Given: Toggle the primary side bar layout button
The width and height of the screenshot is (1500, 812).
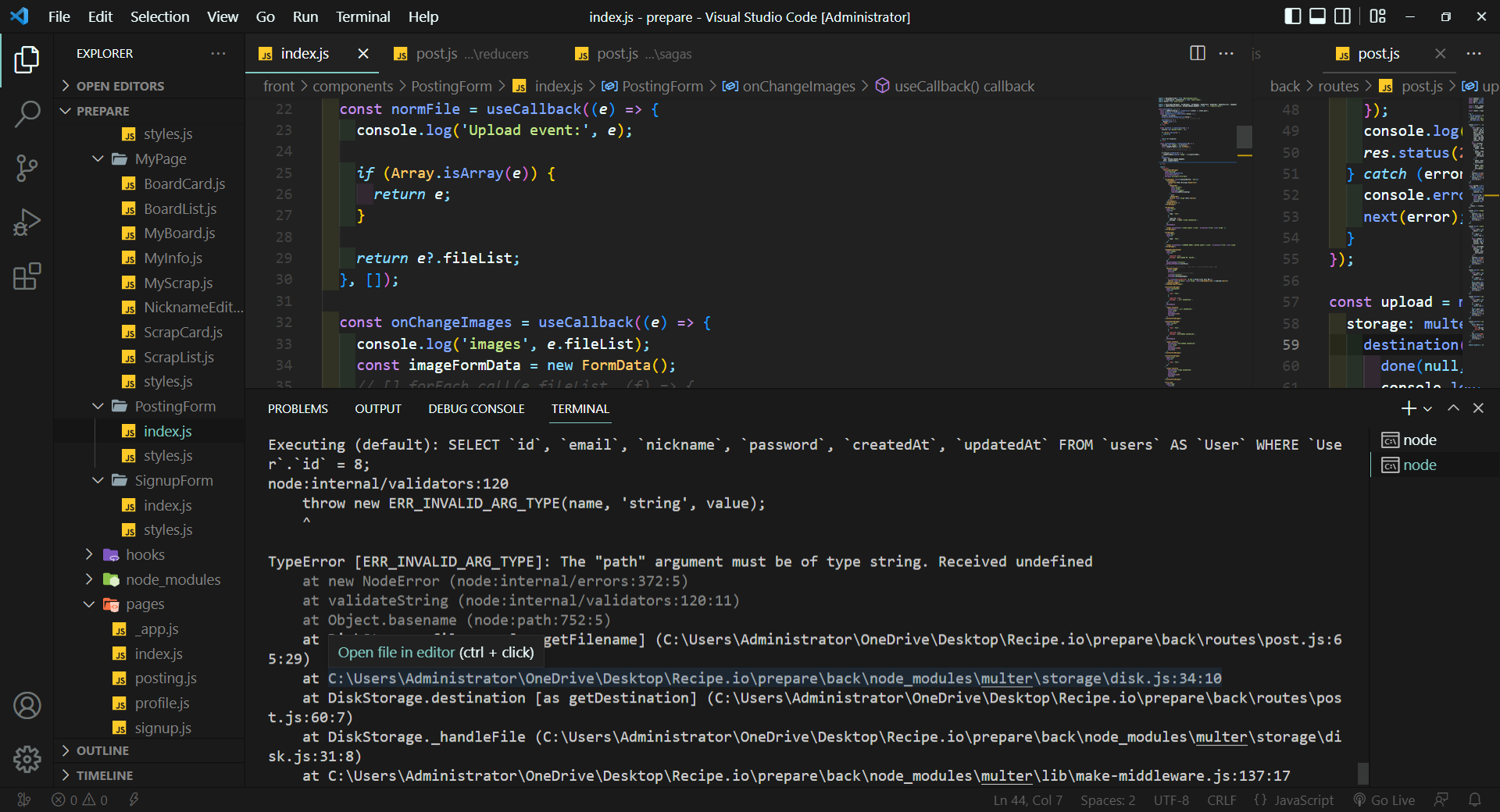Looking at the screenshot, I should tap(1292, 16).
